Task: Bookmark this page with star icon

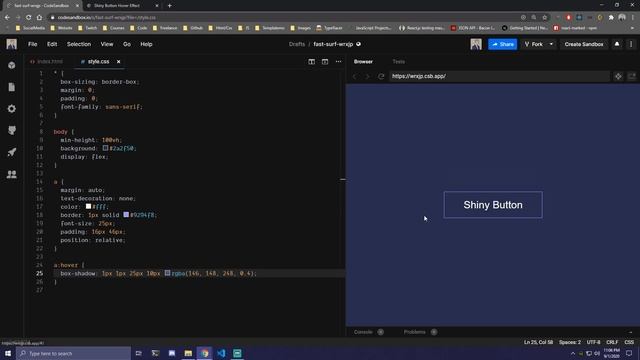Action: coord(544,18)
